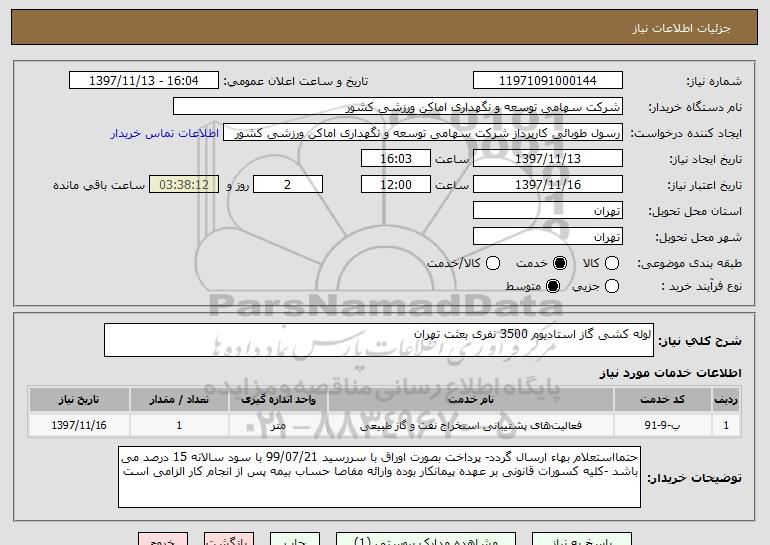Click service code cell ب-9-91
Viewport: 770px width, 545px height.
[x=662, y=425]
